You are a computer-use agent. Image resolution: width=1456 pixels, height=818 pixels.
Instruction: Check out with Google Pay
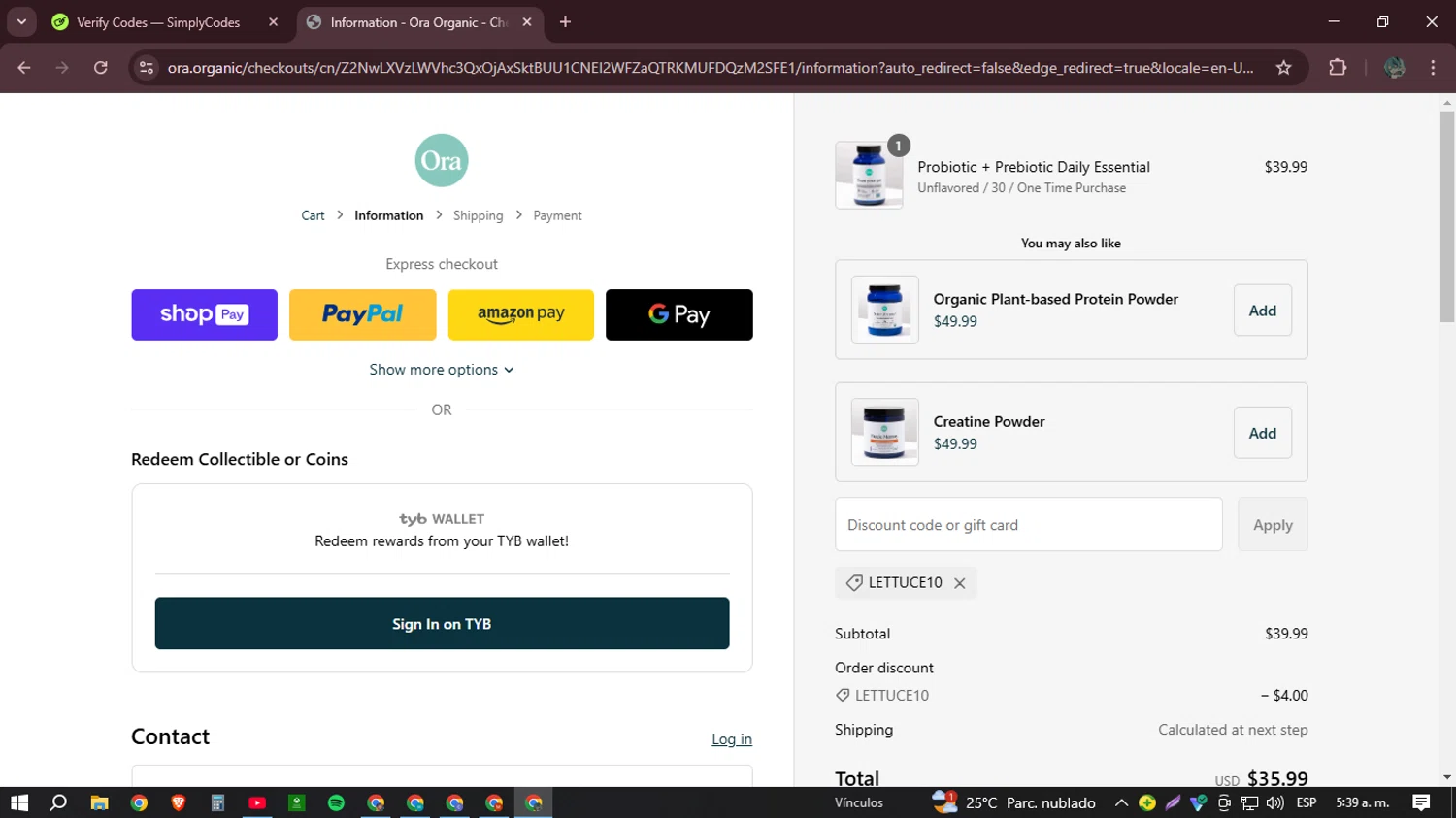(x=678, y=314)
